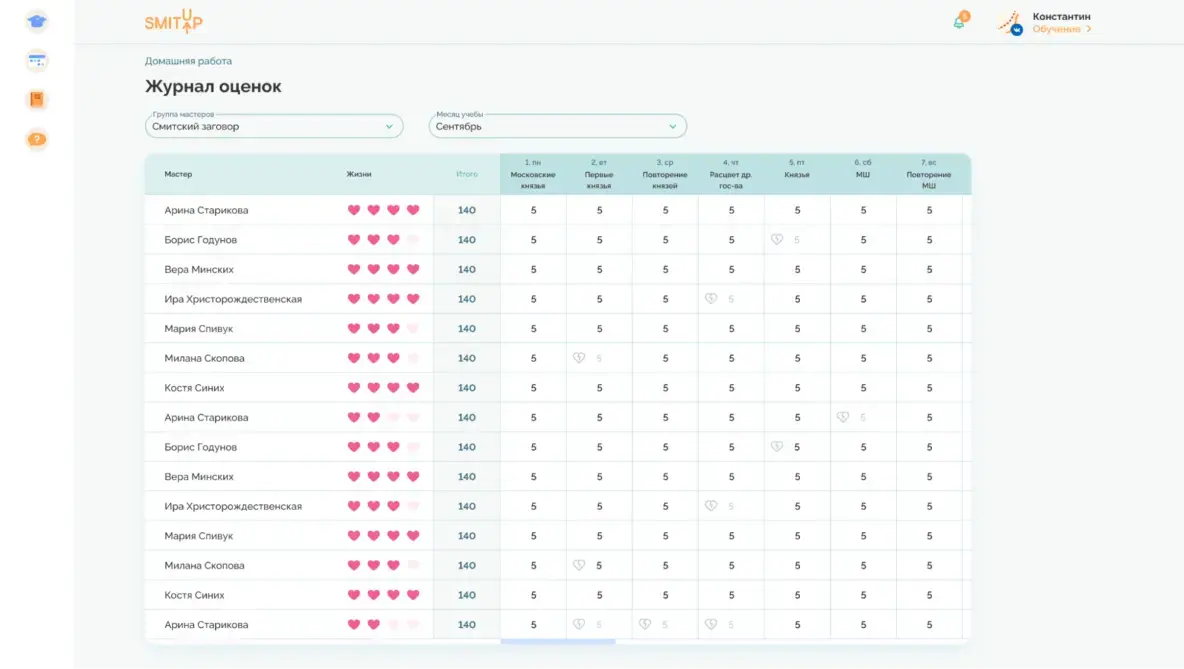Click the SMITUP logo
Screen dimensions: 1184x669
[173, 22]
